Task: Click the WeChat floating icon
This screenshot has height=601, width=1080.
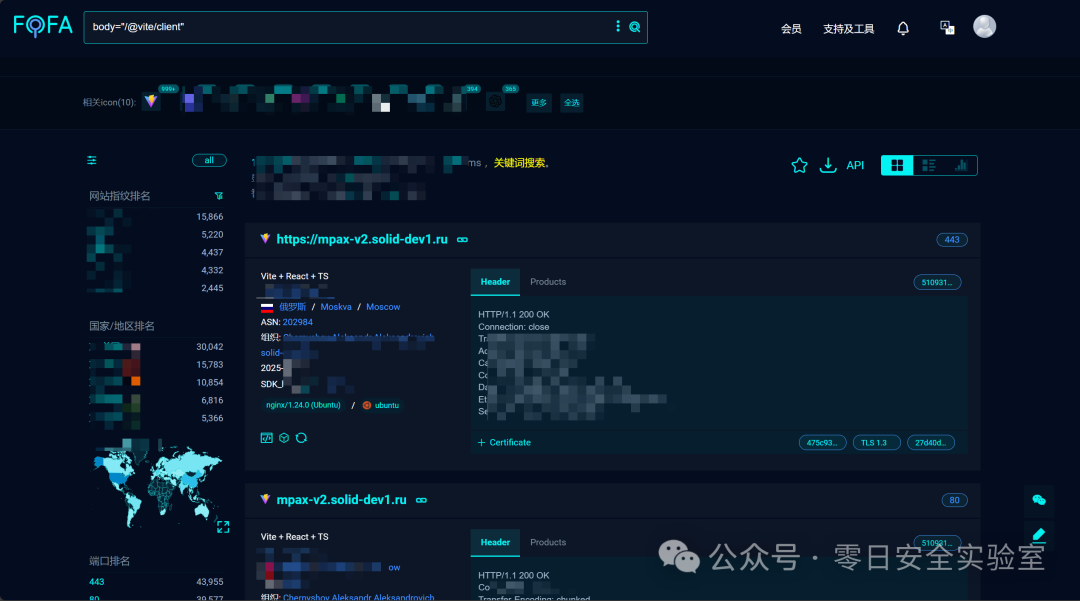Action: coord(1039,500)
